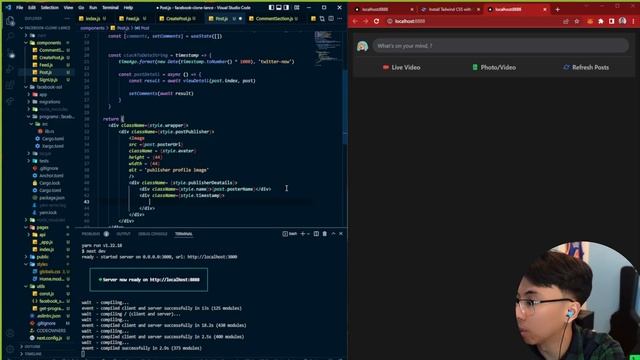Expand the migrations folder
640x360 pixels.
(x=49, y=102)
